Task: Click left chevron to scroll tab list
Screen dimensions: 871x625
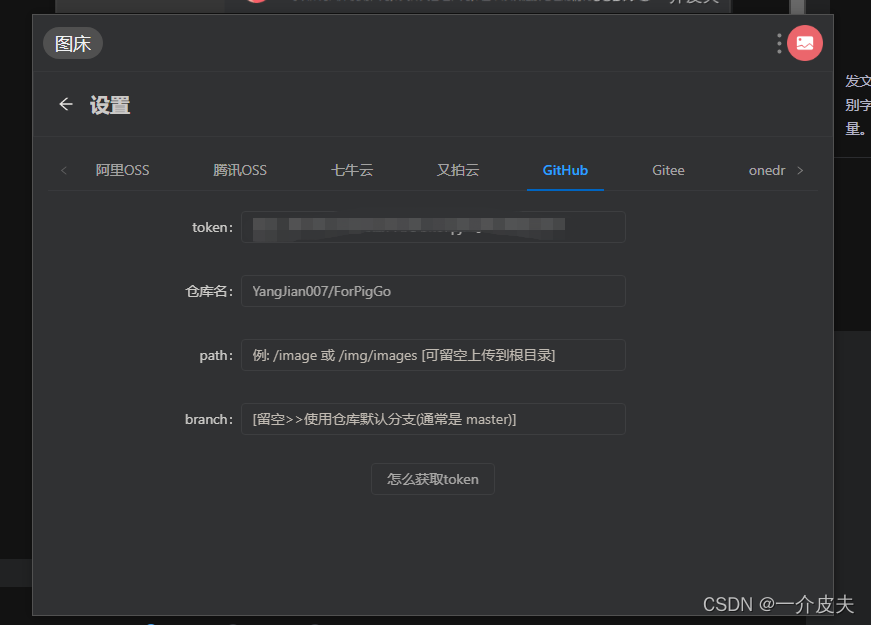Action: point(63,170)
